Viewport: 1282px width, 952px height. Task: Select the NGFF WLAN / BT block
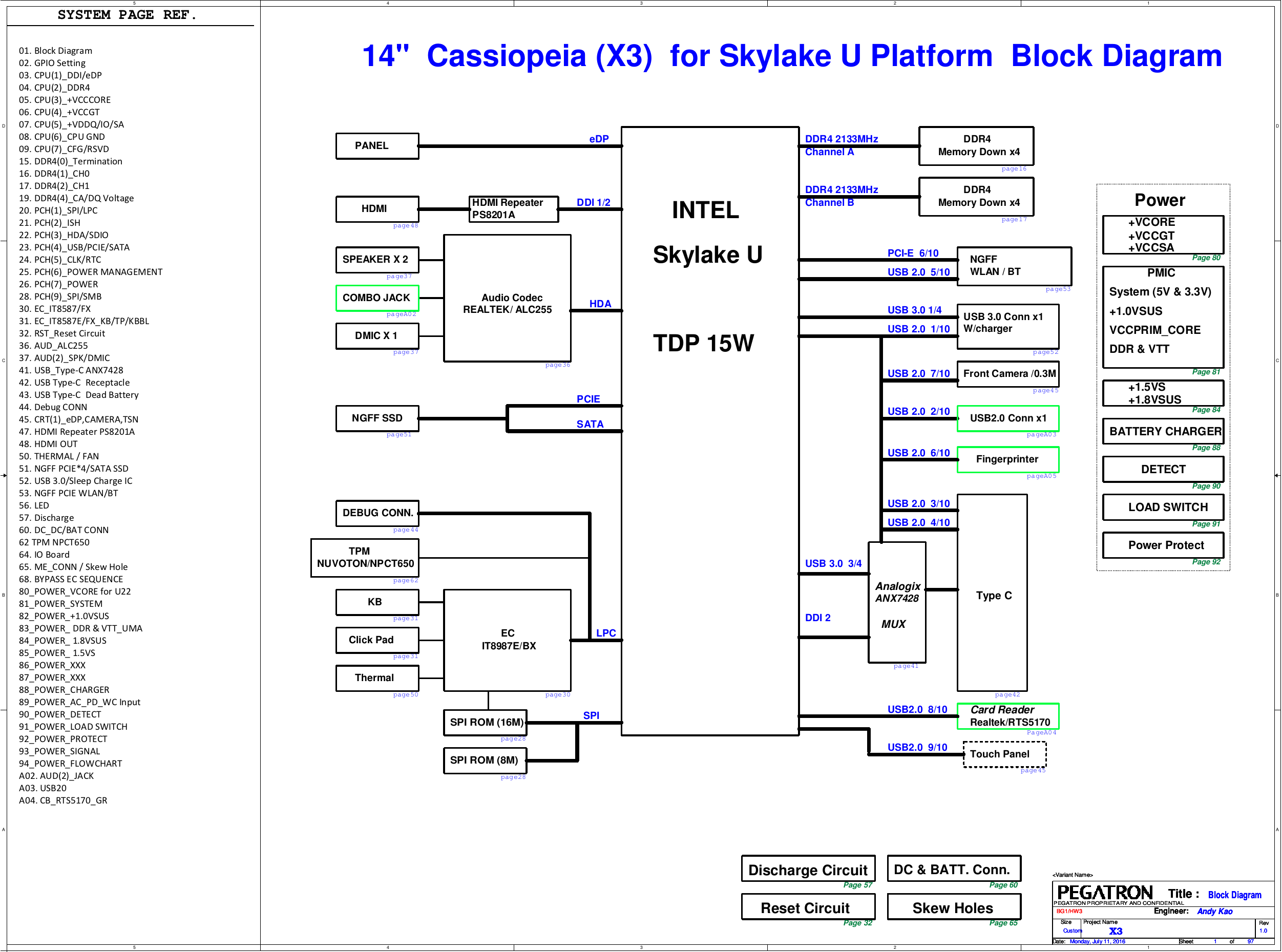pos(1015,266)
